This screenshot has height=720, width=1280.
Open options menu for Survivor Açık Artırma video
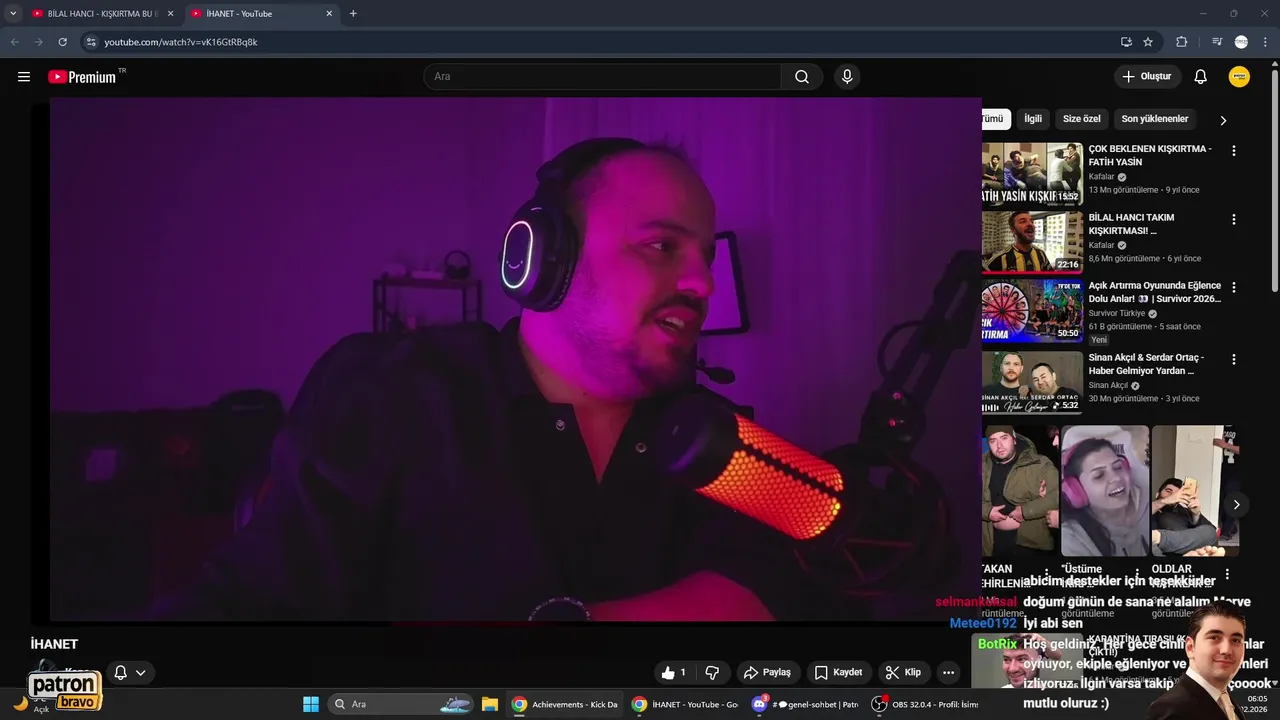pyautogui.click(x=1233, y=287)
